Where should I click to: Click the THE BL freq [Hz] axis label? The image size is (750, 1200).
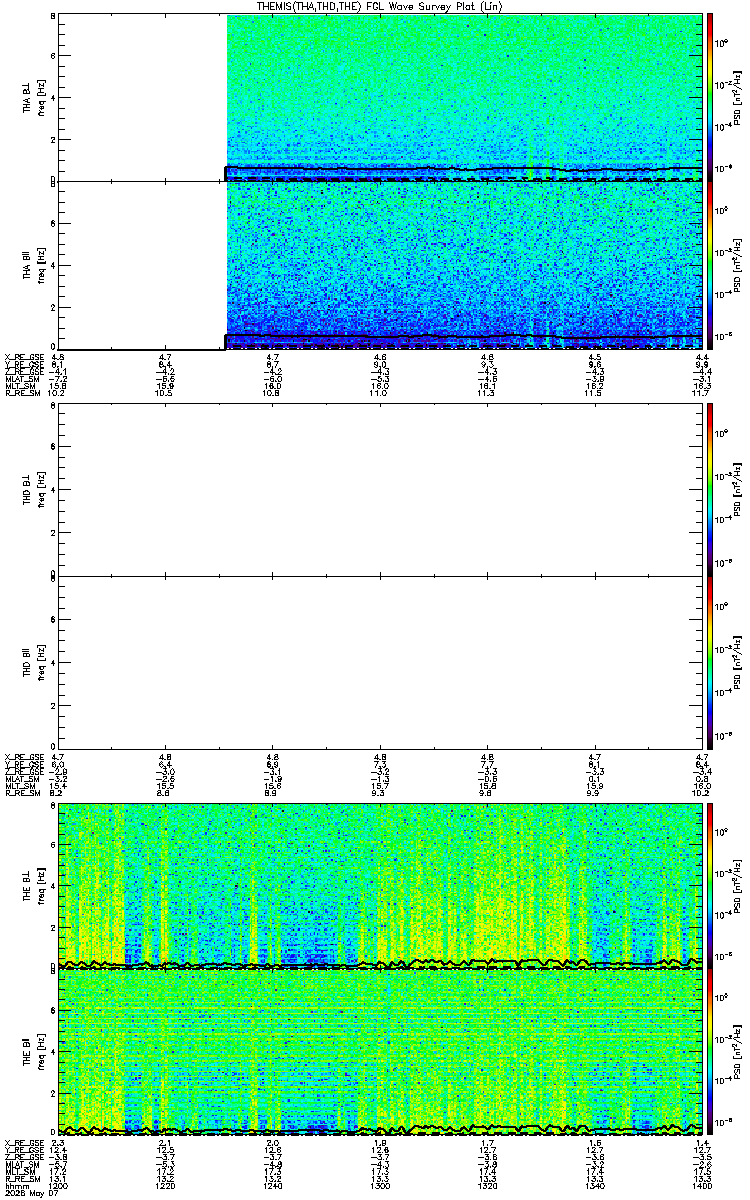pos(41,885)
